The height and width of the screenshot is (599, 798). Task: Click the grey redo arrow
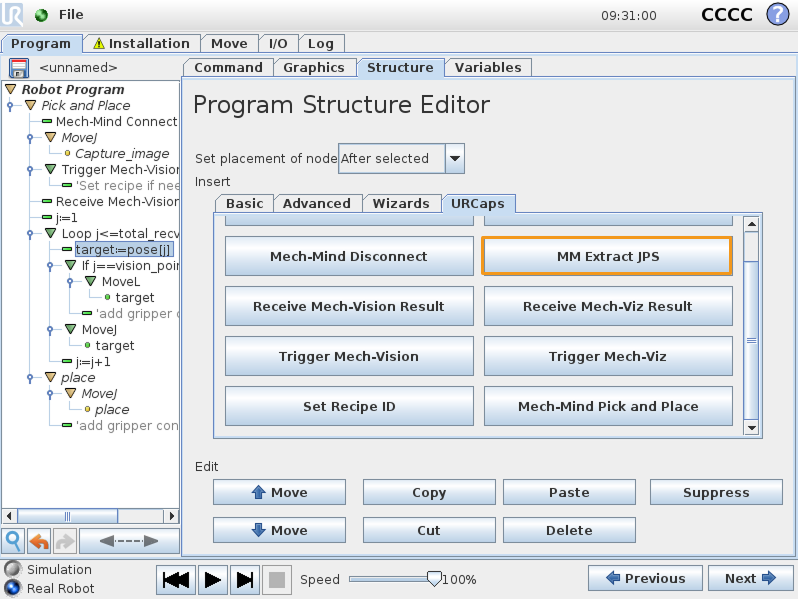(65, 541)
